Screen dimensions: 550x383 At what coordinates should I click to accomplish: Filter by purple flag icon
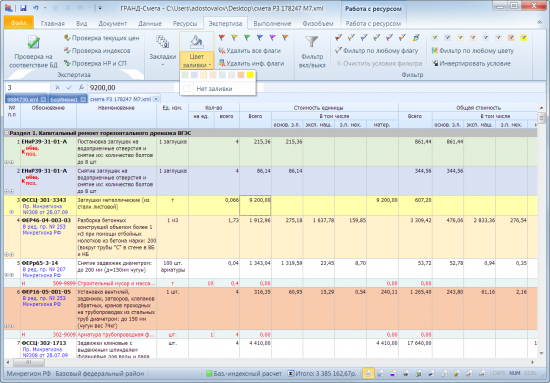[x=389, y=38]
